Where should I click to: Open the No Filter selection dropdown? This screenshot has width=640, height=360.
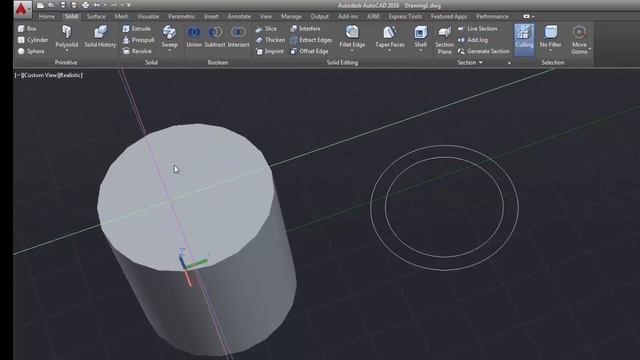click(x=550, y=51)
